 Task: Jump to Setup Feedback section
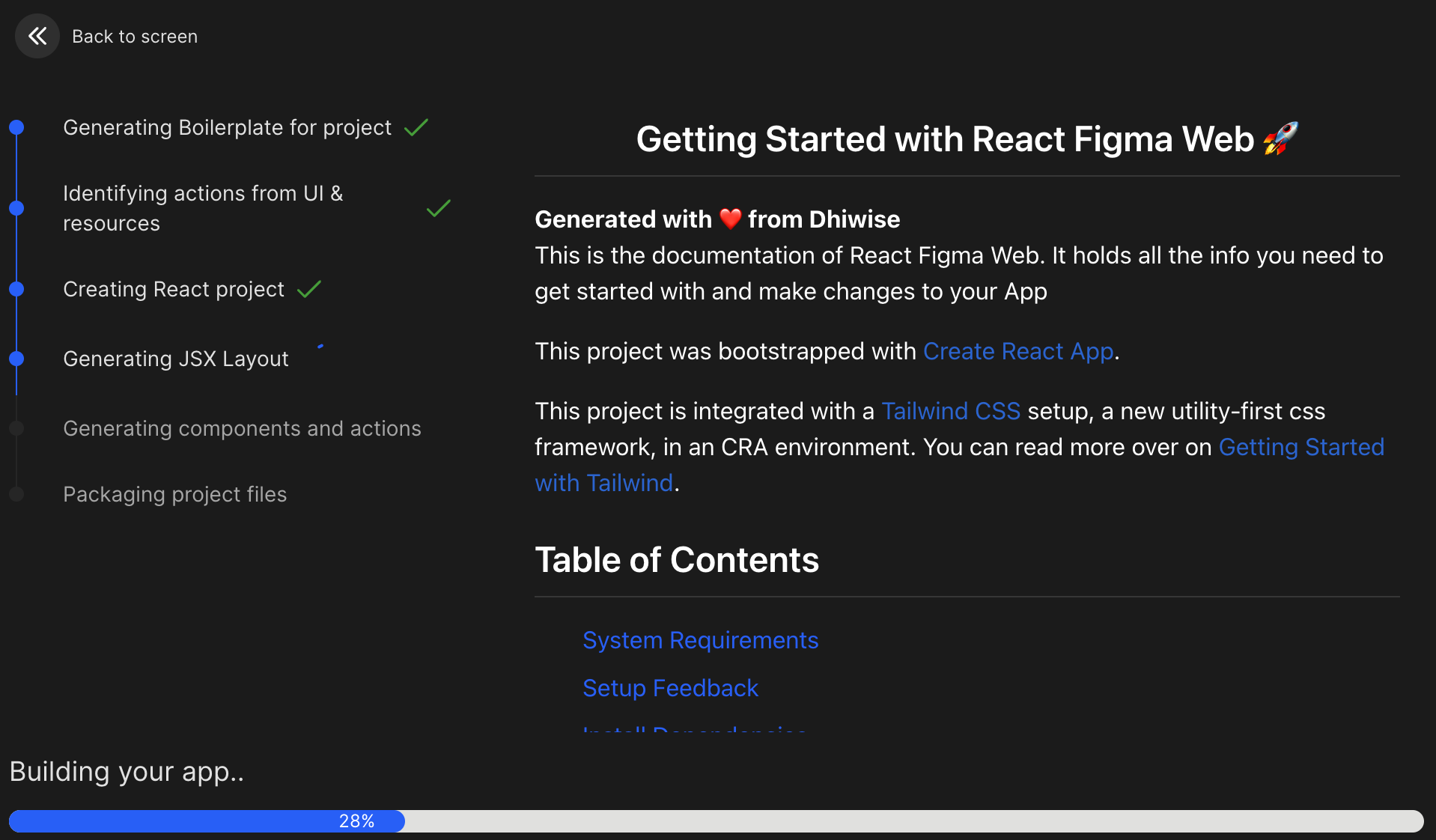pyautogui.click(x=670, y=688)
